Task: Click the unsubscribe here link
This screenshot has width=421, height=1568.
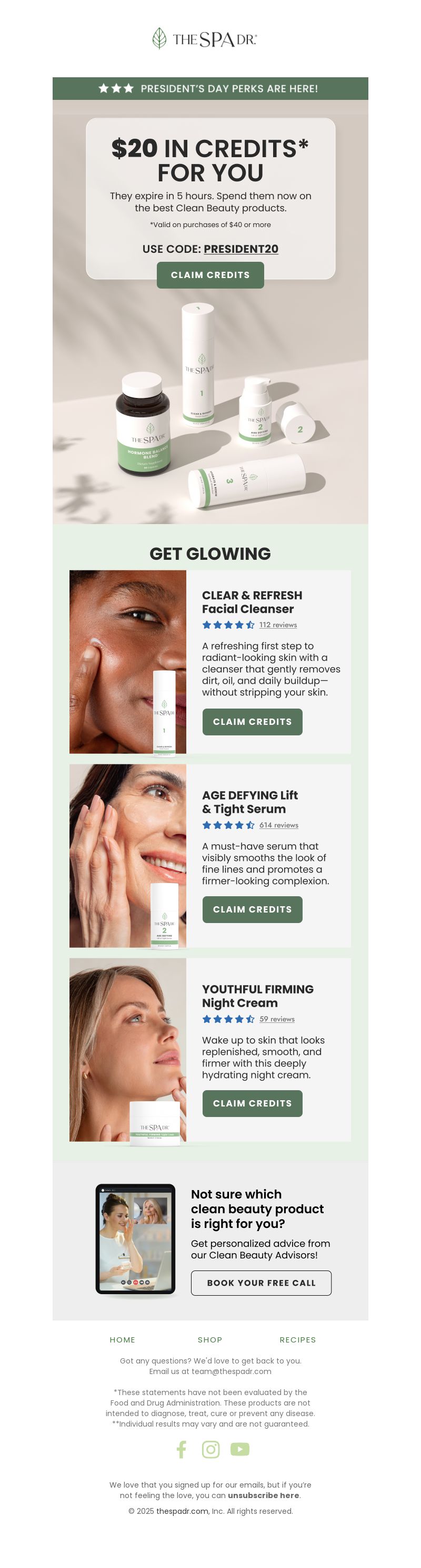Action: 263,1495
